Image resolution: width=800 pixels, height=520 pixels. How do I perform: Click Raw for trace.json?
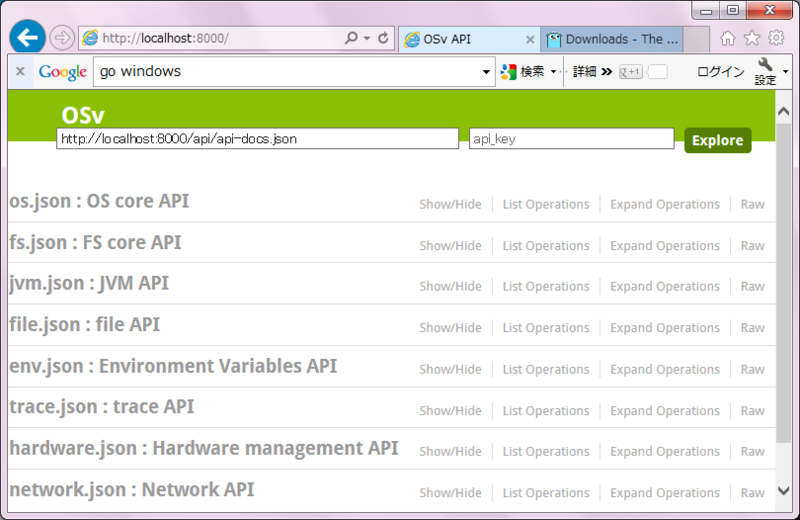coord(753,410)
